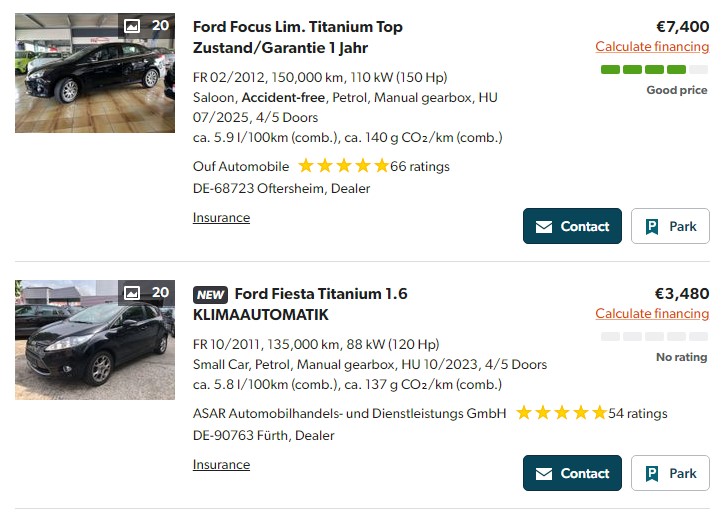Image resolution: width=724 pixels, height=518 pixels.
Task: Open Insurance link for the Ford Focus
Action: (221, 218)
